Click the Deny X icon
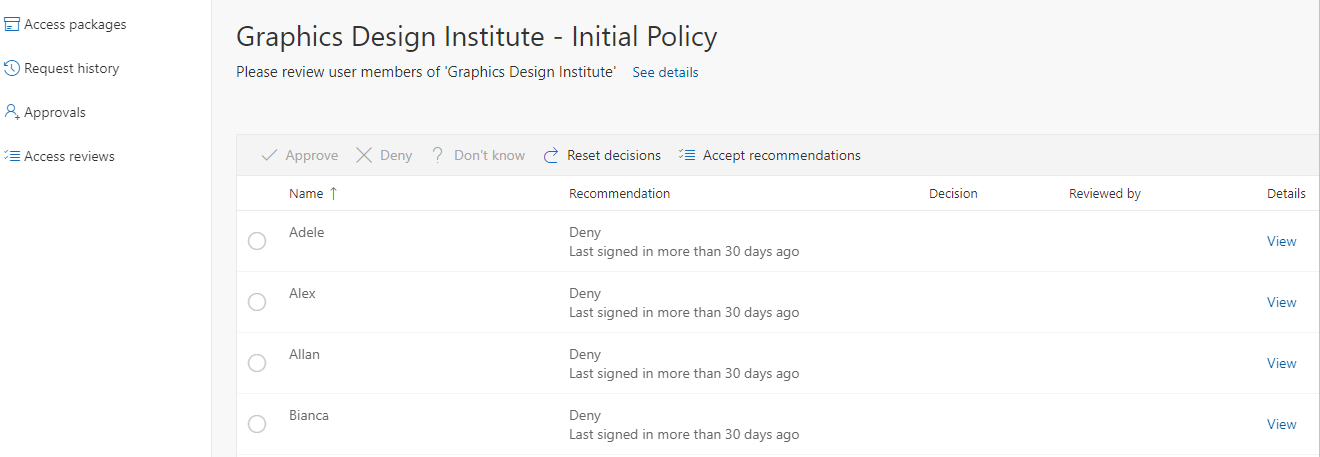The height and width of the screenshot is (457, 1320). point(364,155)
